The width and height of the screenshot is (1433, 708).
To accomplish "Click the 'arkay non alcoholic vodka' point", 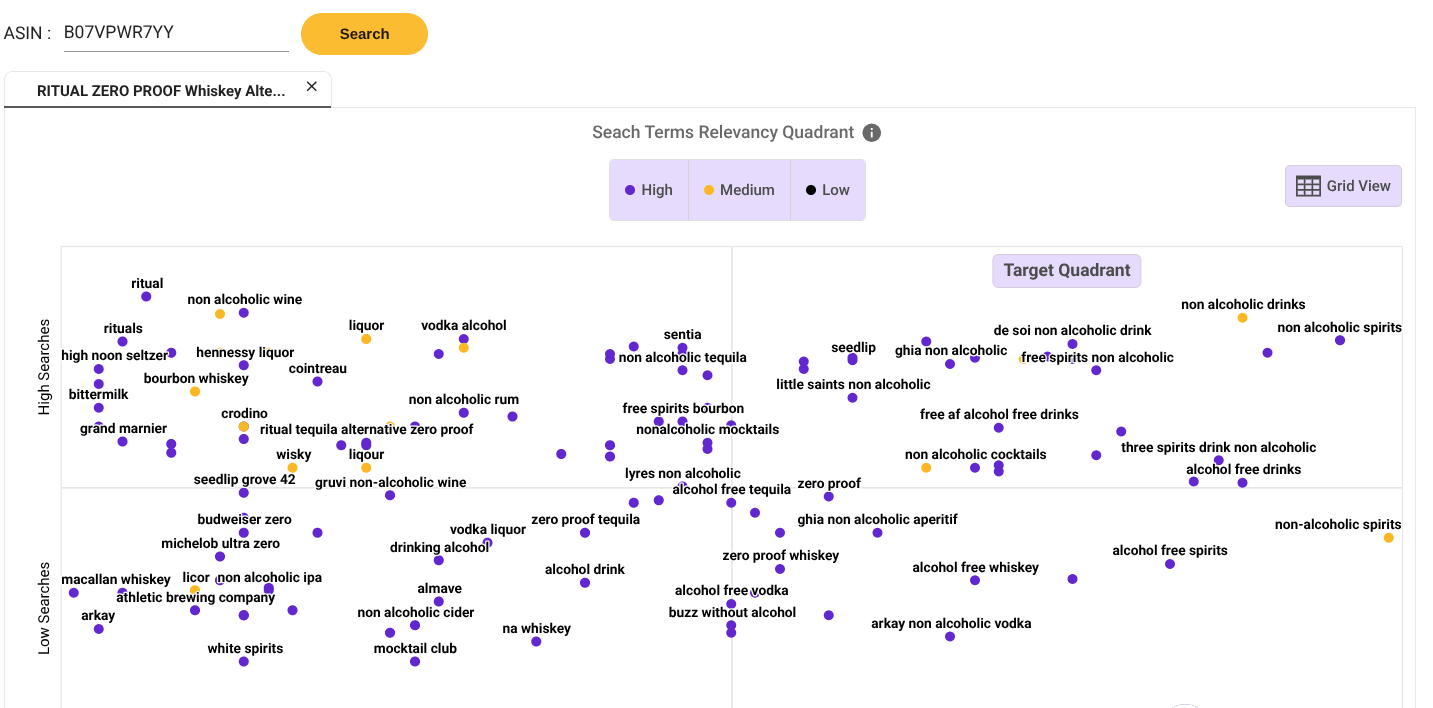I will coord(950,637).
